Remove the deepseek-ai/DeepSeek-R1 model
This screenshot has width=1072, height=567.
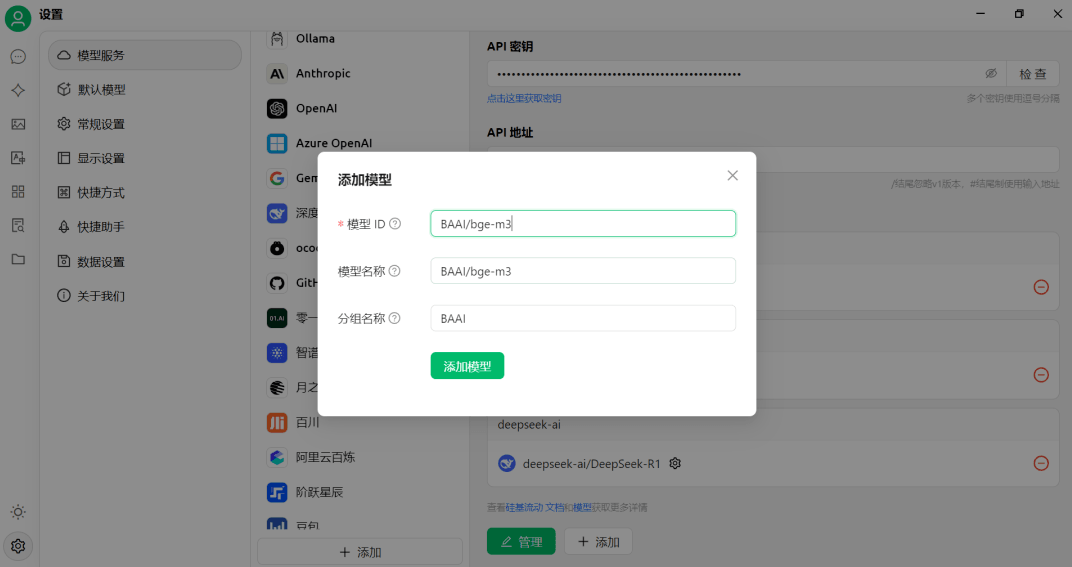[x=1041, y=463]
